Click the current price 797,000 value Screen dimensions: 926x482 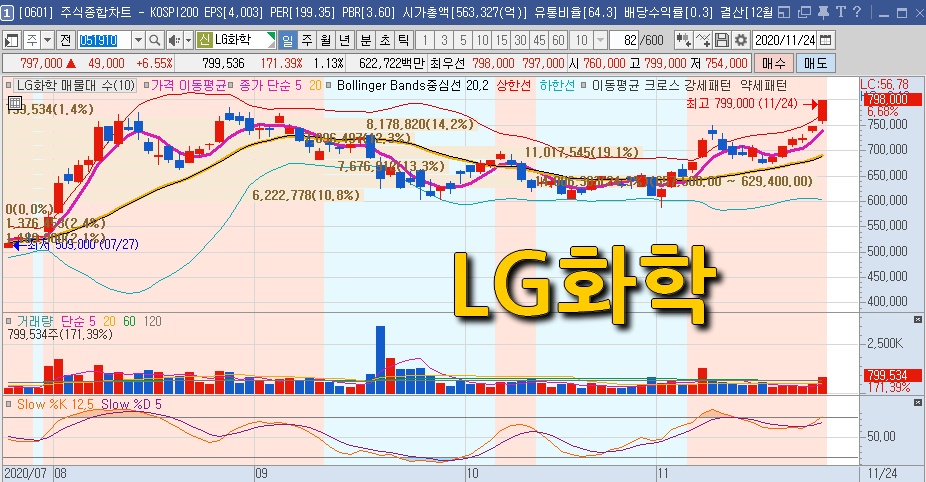click(x=41, y=63)
